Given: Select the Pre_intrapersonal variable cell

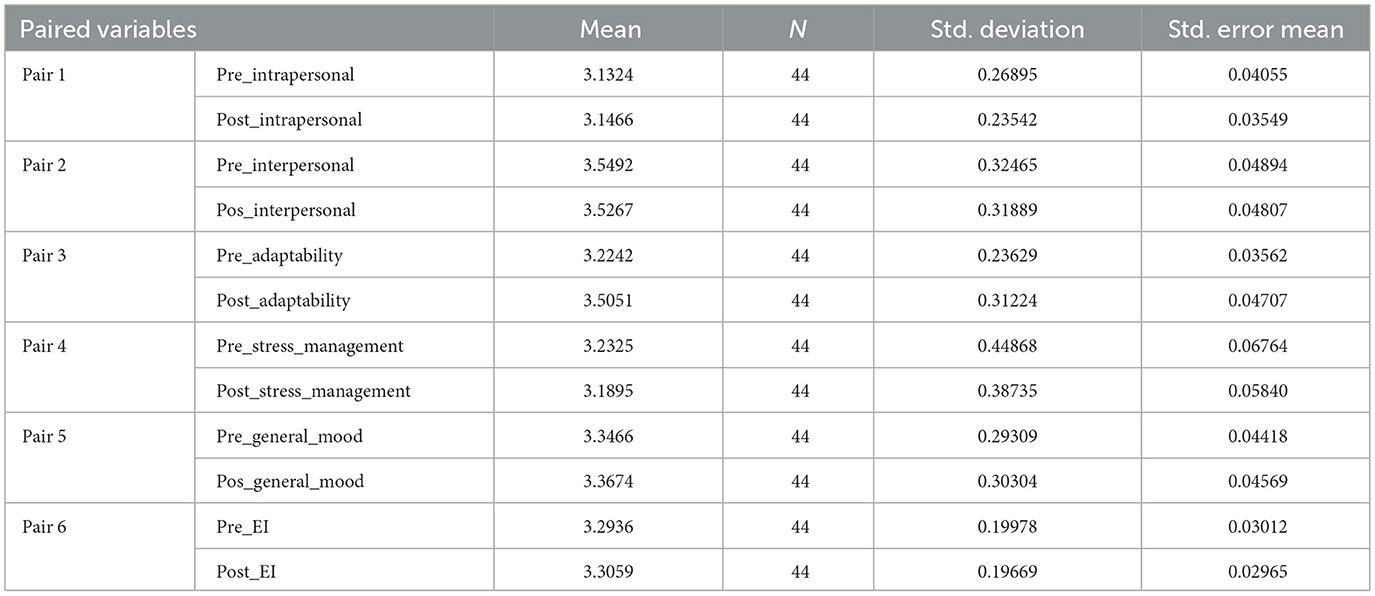Looking at the screenshot, I should click(x=285, y=75).
